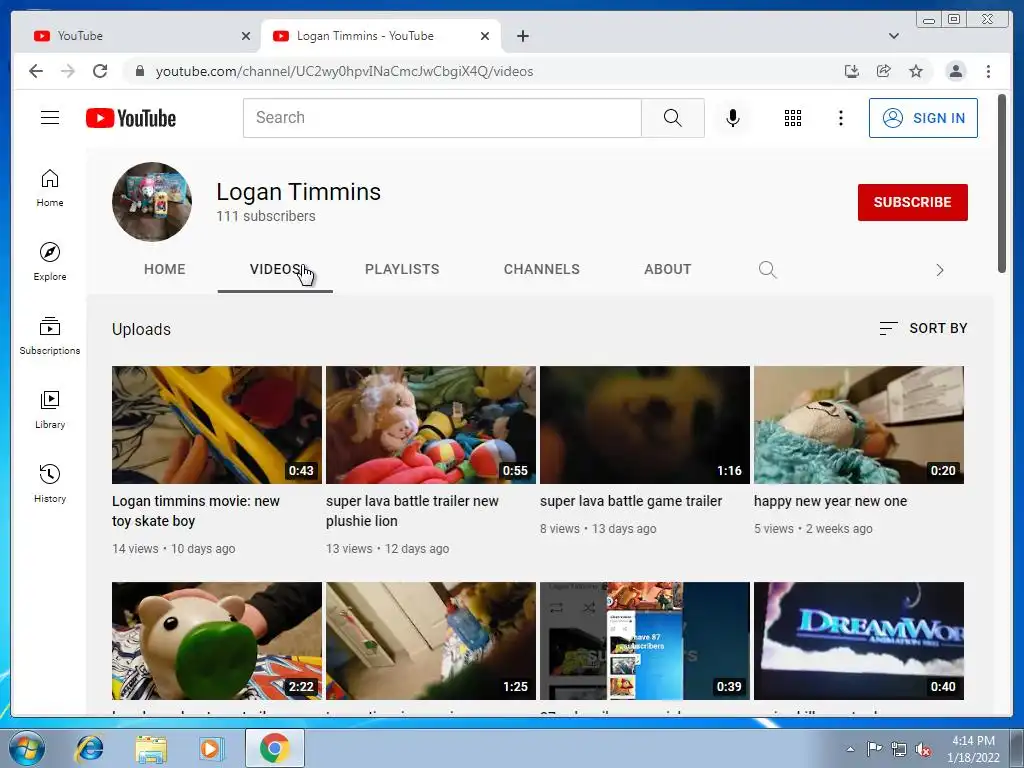Expand more channel tabs with right chevron
Screen dimensions: 1024x768
click(940, 270)
